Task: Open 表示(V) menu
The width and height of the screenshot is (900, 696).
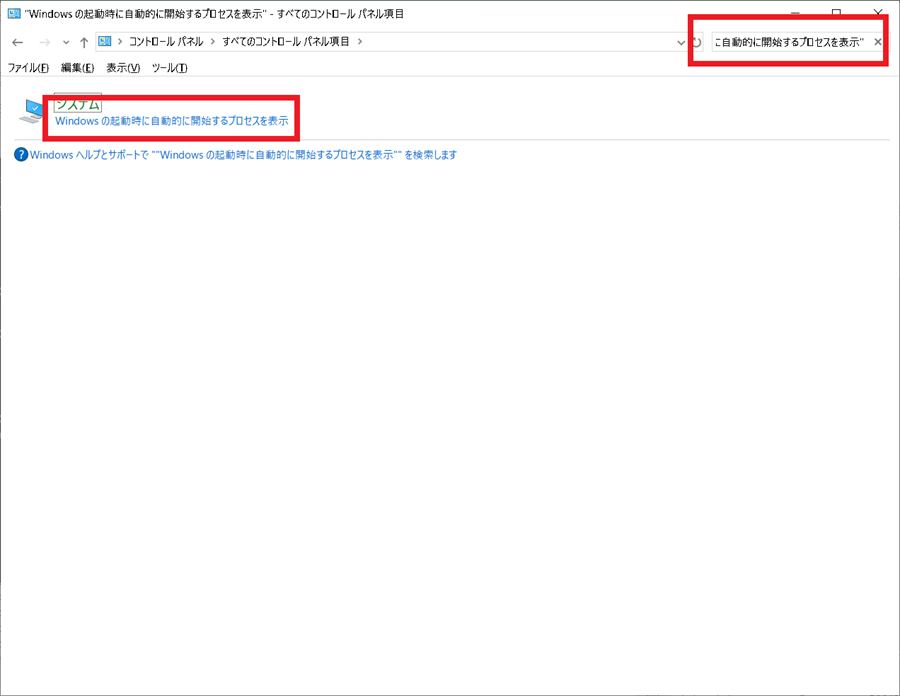Action: pos(123,68)
